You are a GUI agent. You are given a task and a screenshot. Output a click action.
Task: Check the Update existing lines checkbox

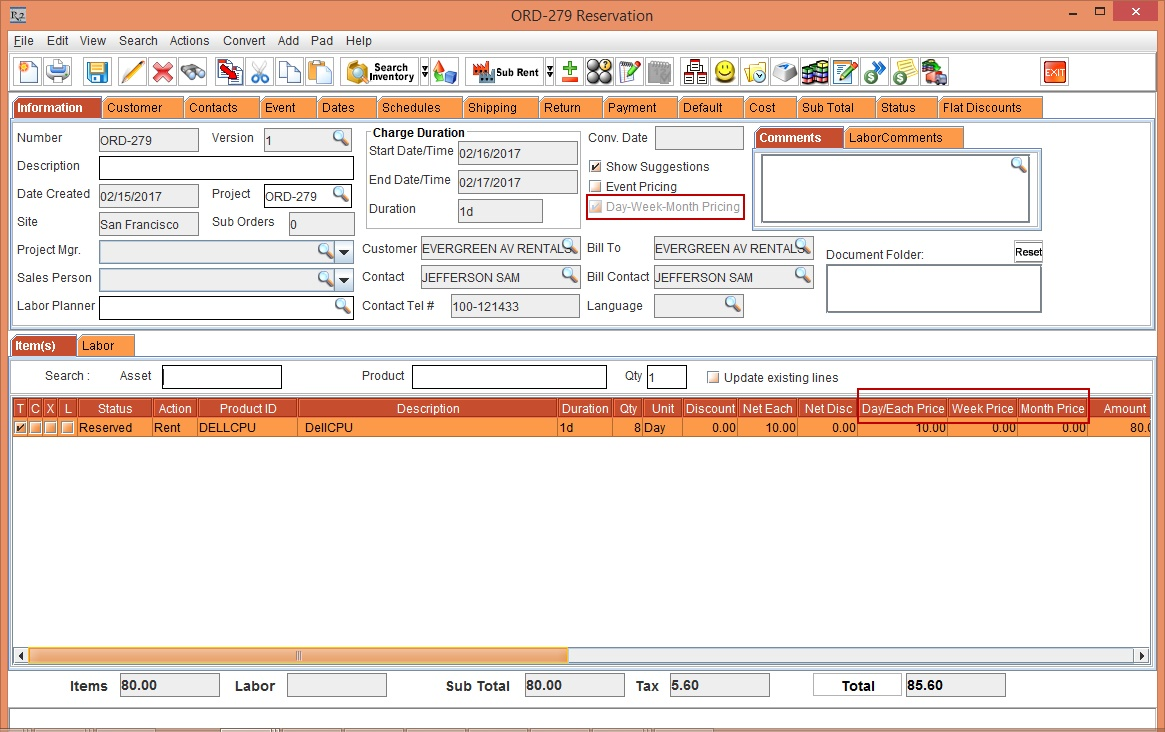click(x=713, y=378)
